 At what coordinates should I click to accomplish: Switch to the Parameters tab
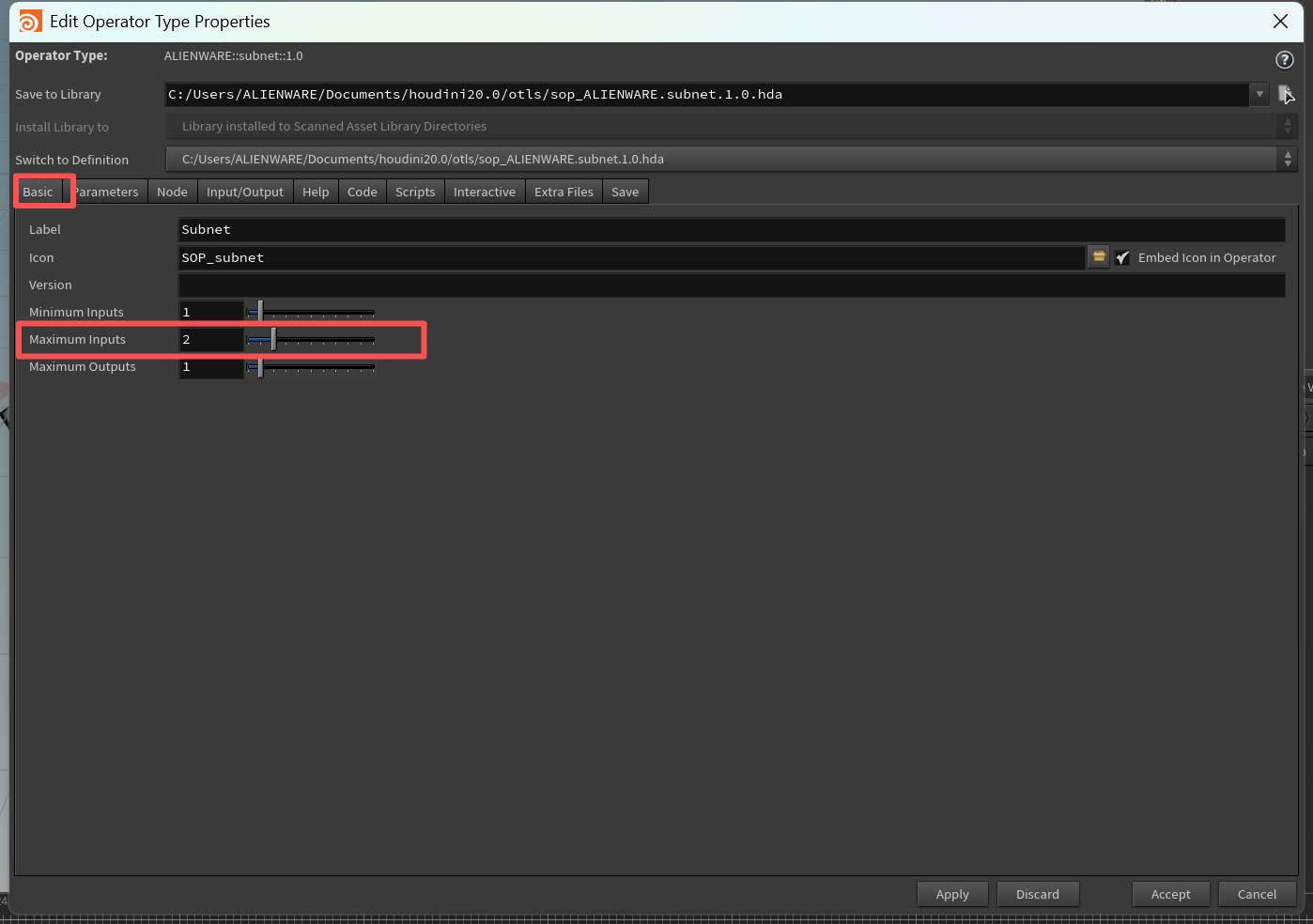pos(105,192)
